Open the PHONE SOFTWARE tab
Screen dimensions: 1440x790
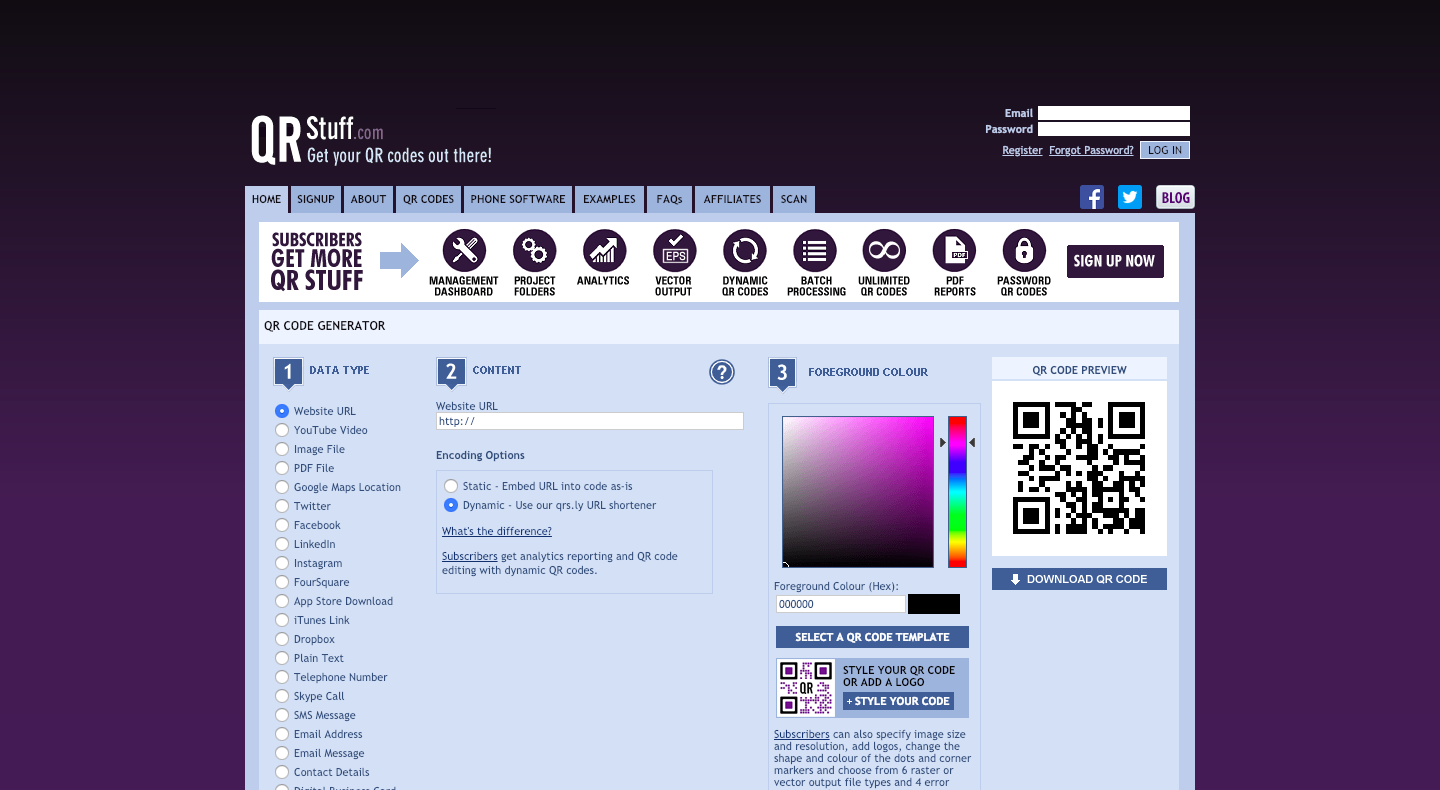tap(518, 199)
